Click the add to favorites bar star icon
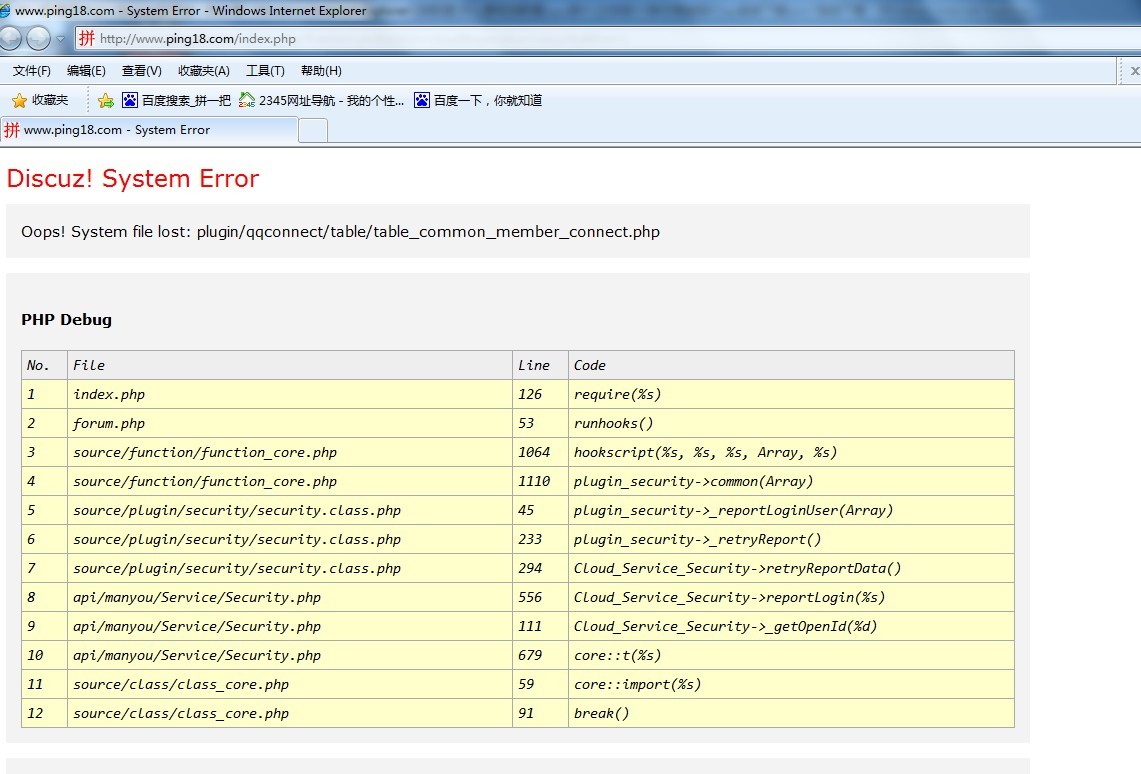Screen dimensions: 1141x774 tap(106, 100)
